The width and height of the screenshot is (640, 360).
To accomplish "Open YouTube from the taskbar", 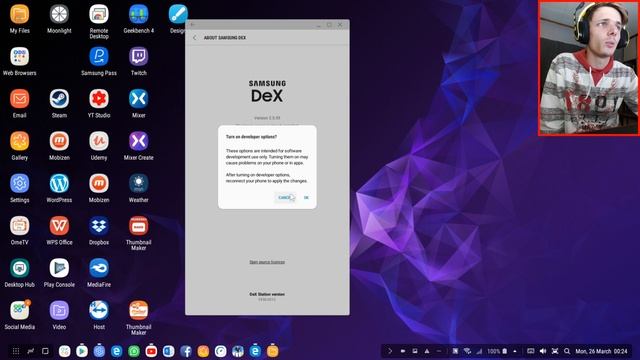I will (151, 351).
